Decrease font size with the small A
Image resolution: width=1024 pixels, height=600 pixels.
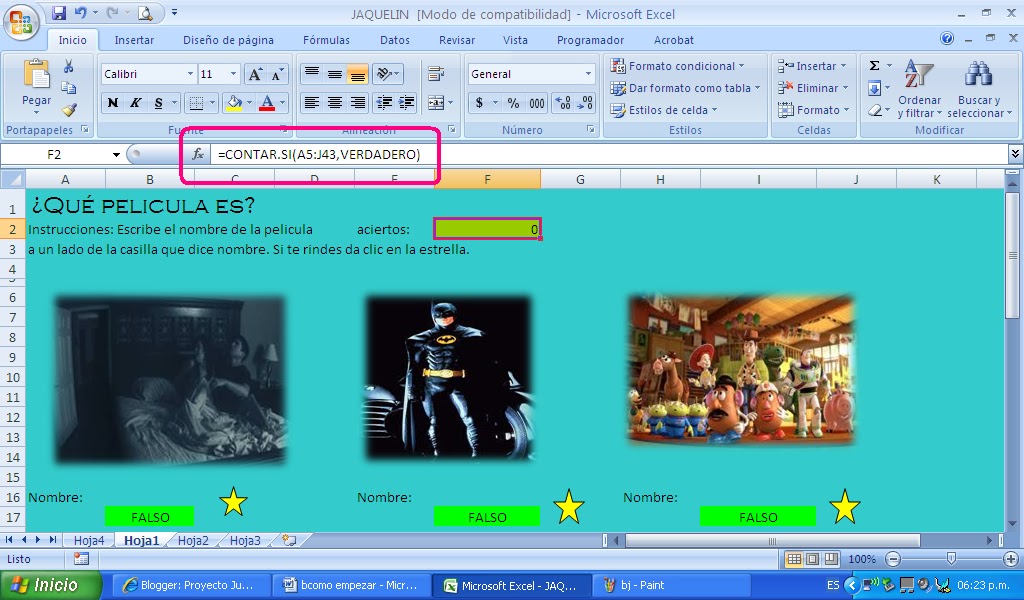click(277, 74)
